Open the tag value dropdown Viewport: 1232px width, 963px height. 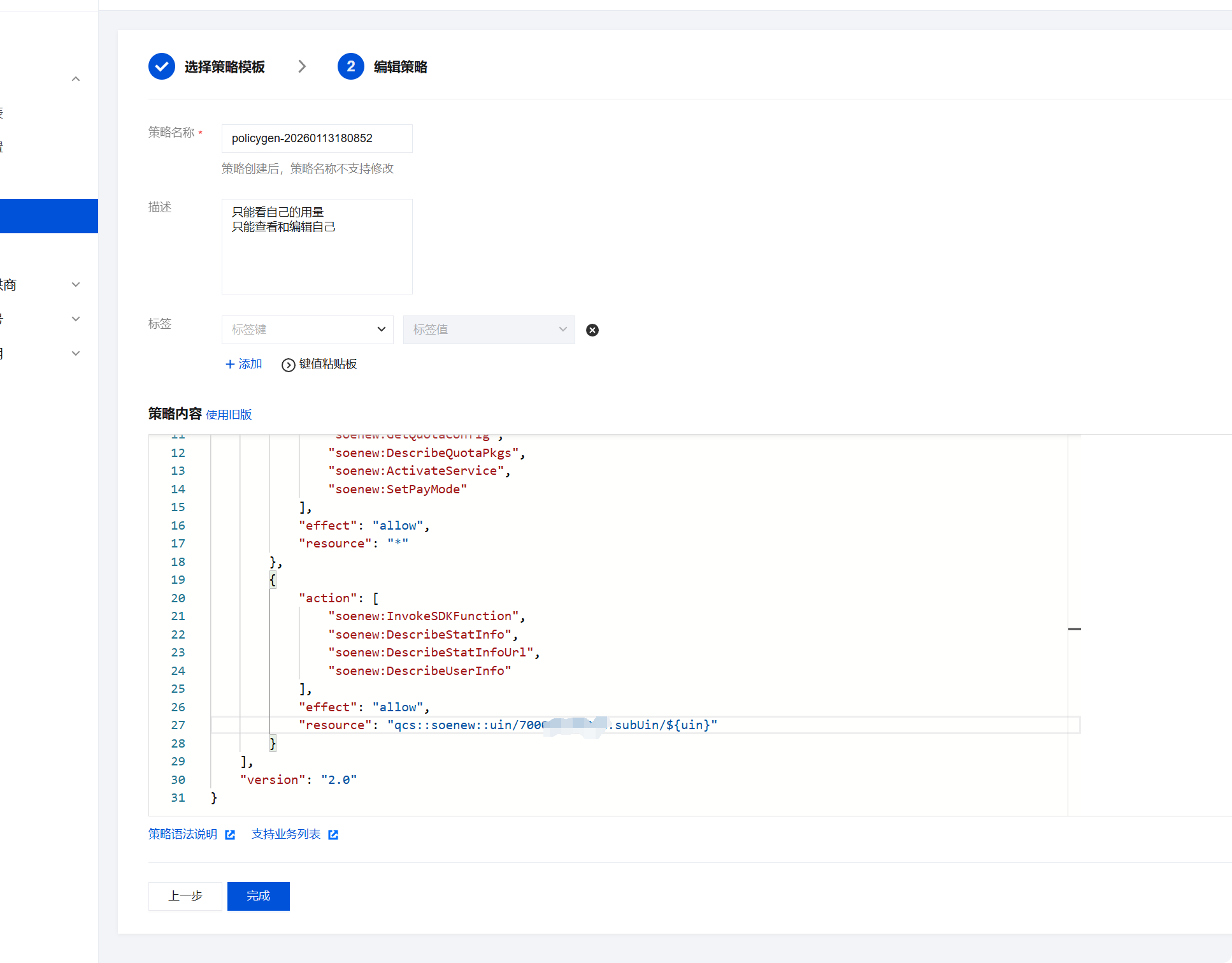click(489, 329)
